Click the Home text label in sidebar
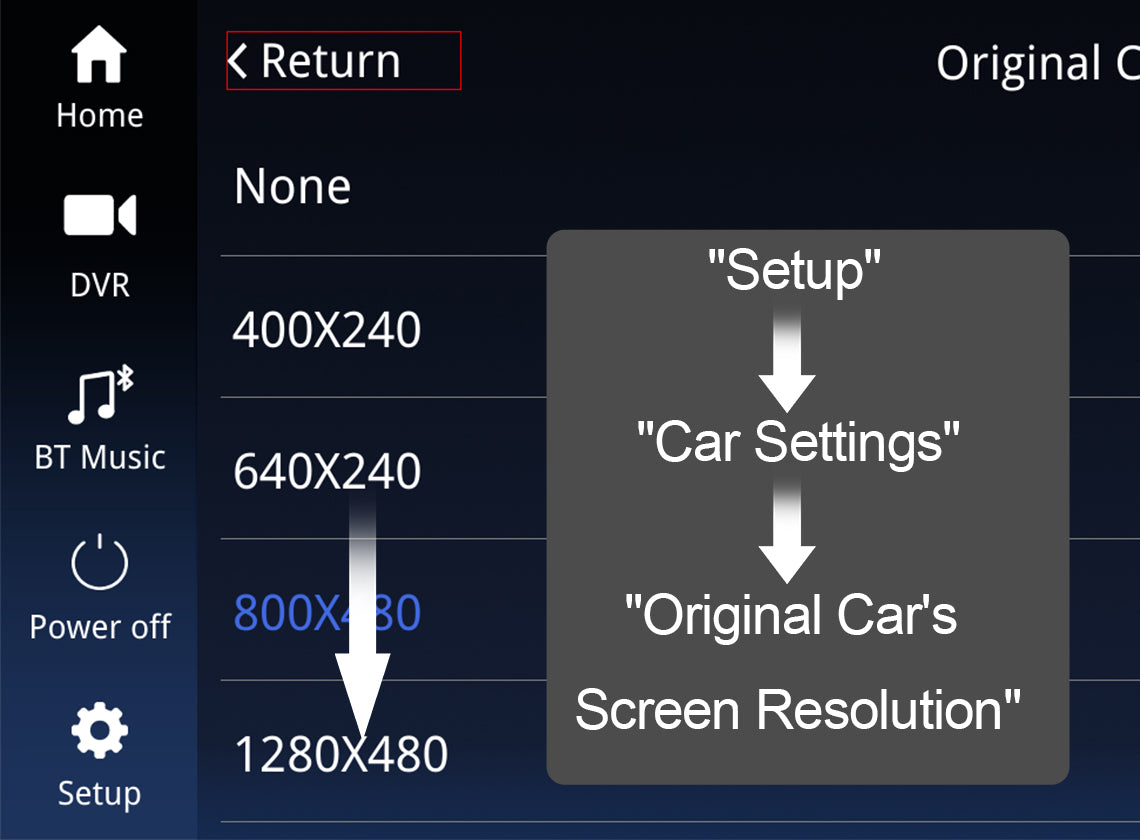1140x840 pixels. (x=99, y=115)
